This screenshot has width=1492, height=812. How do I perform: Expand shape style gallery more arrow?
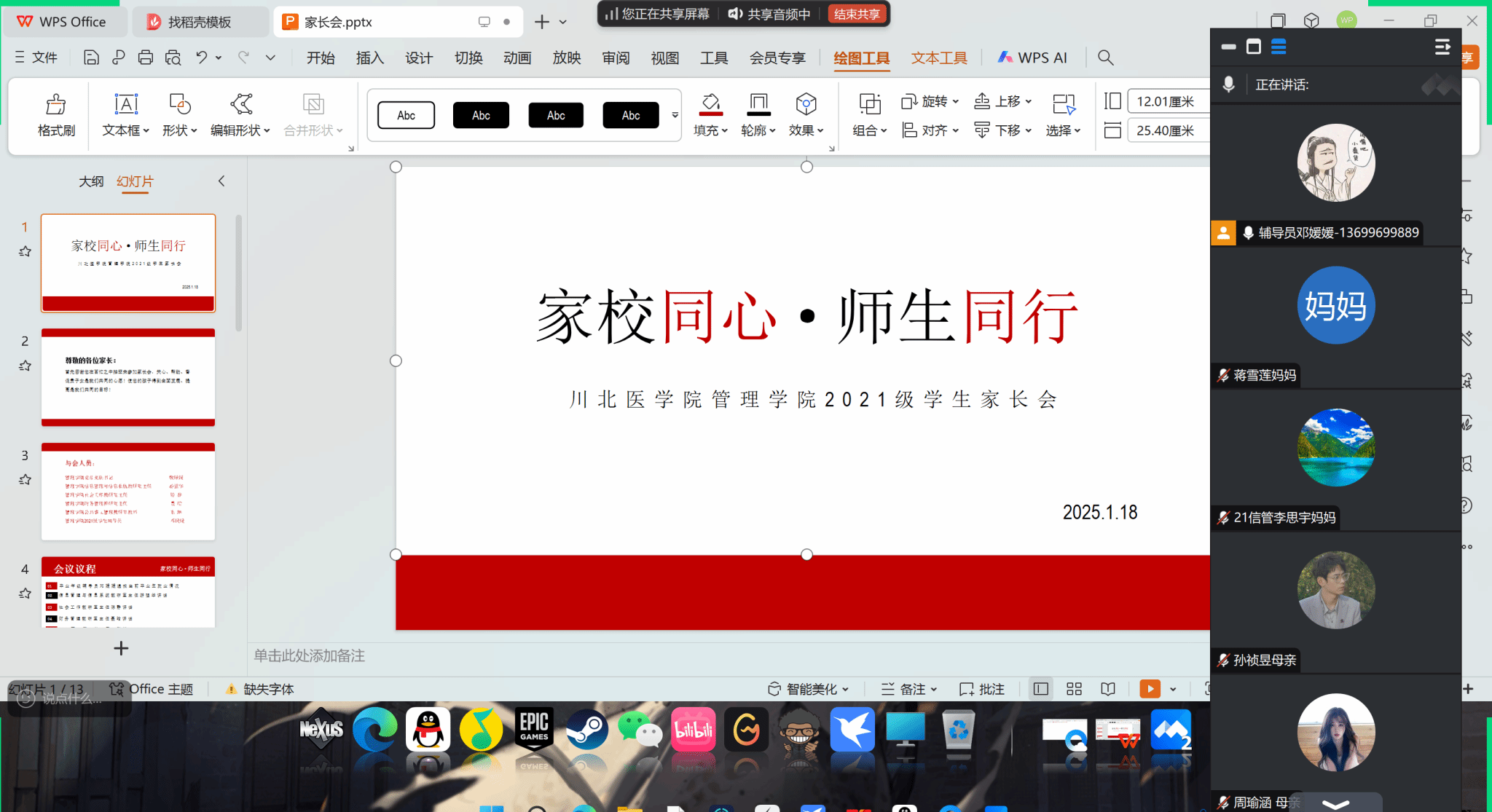(675, 115)
